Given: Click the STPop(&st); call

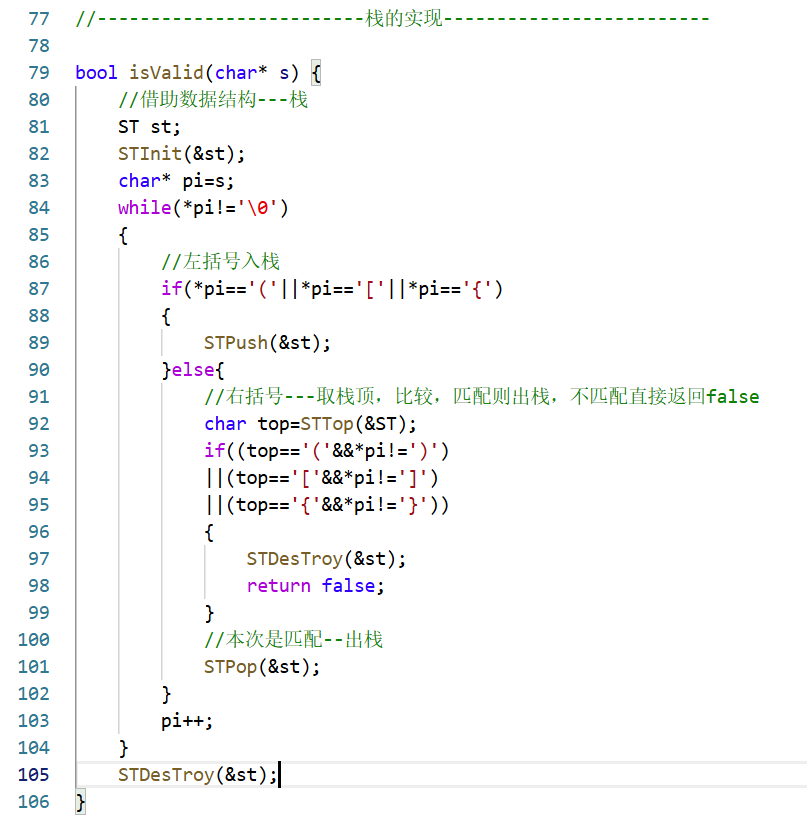Looking at the screenshot, I should 262,667.
